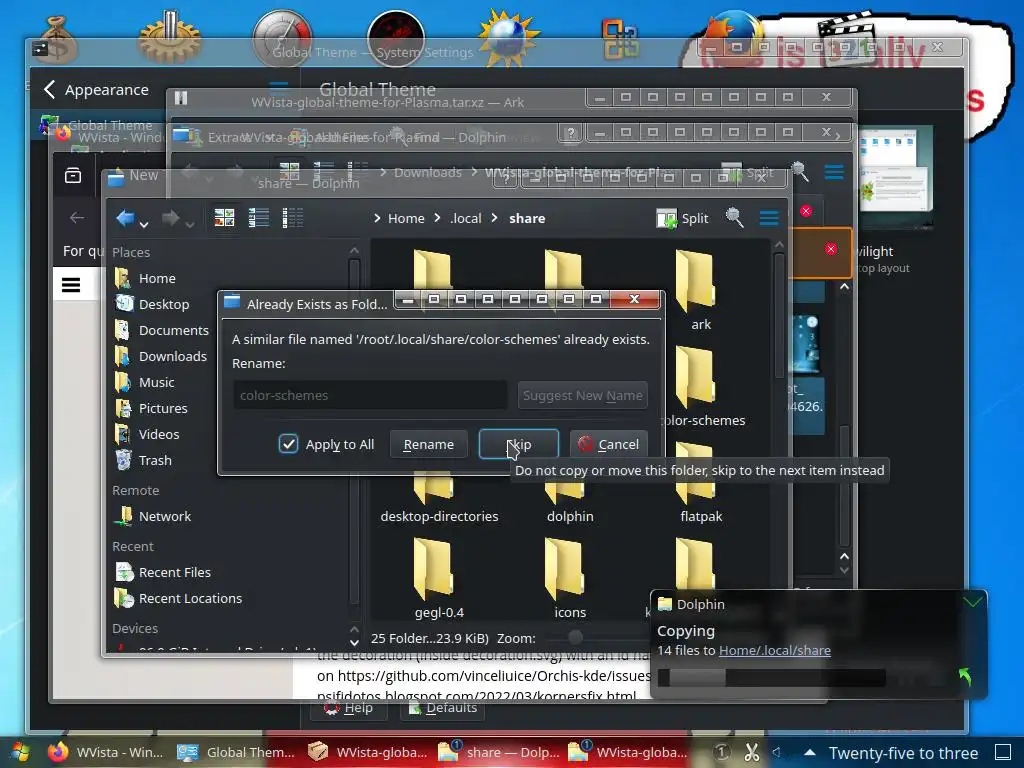1024x768 pixels.
Task: Go forward in share Dolphin window
Action: [170, 218]
